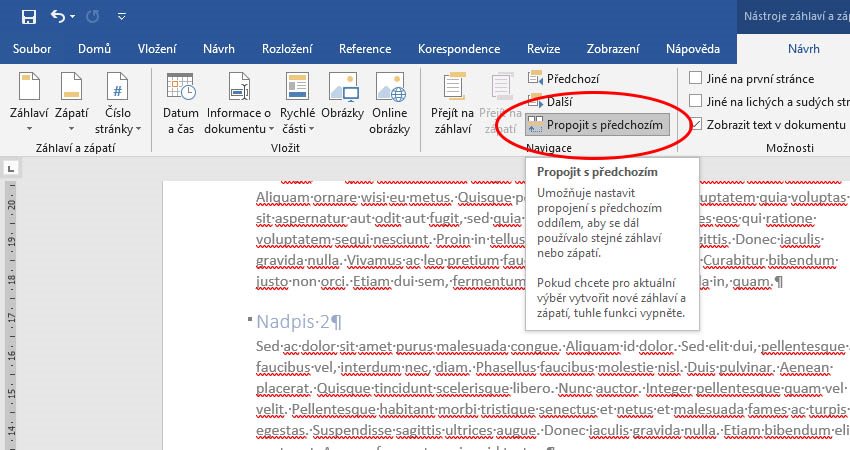Enable Jiné na první stránce checkbox
850x450 pixels.
[x=696, y=78]
